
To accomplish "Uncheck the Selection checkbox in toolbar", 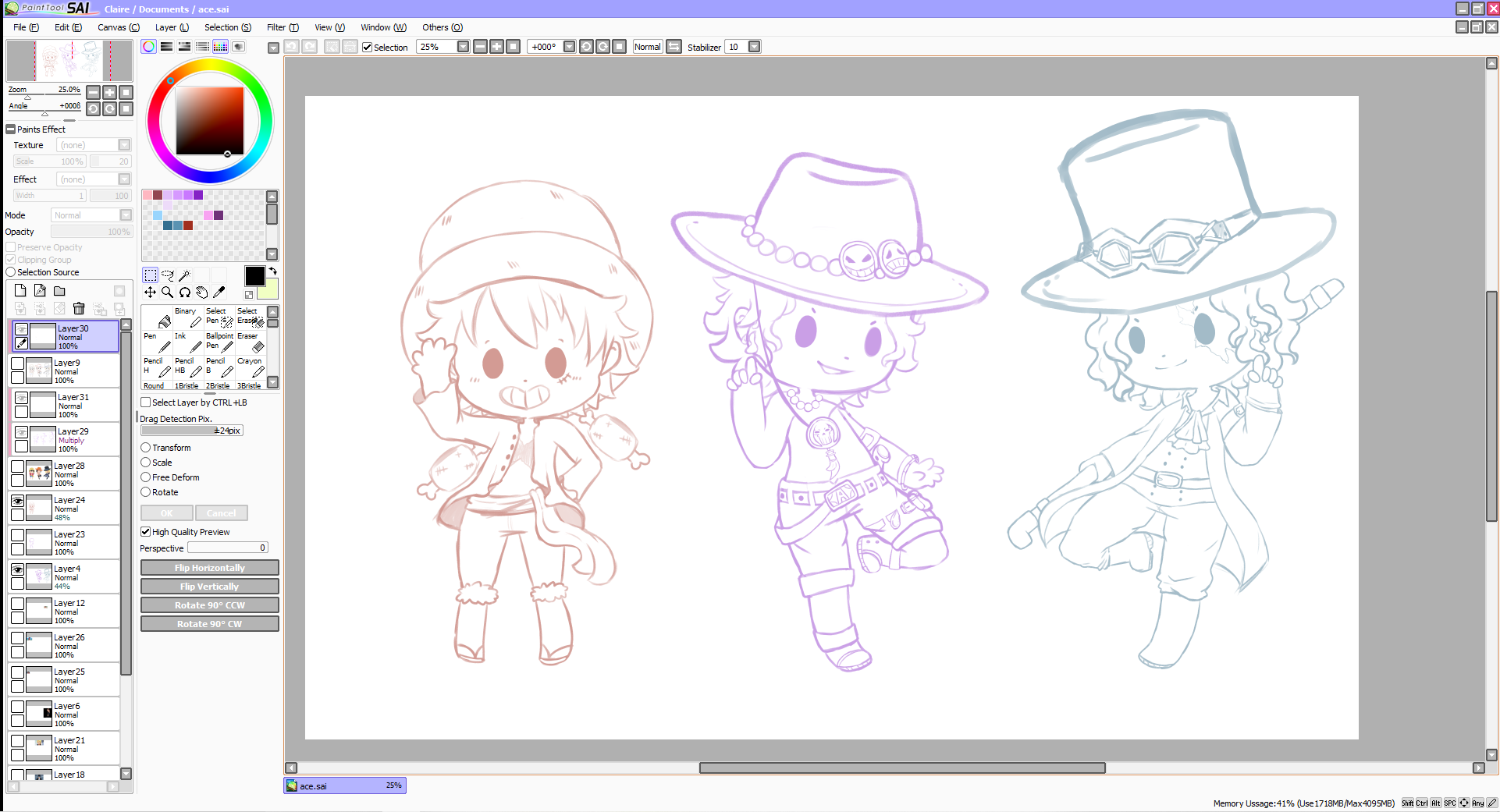I will point(367,48).
